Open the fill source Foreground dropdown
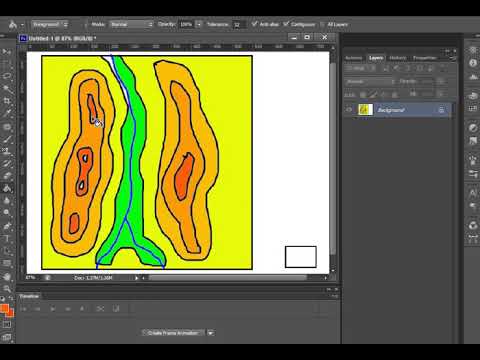The height and width of the screenshot is (360, 480). (x=50, y=24)
